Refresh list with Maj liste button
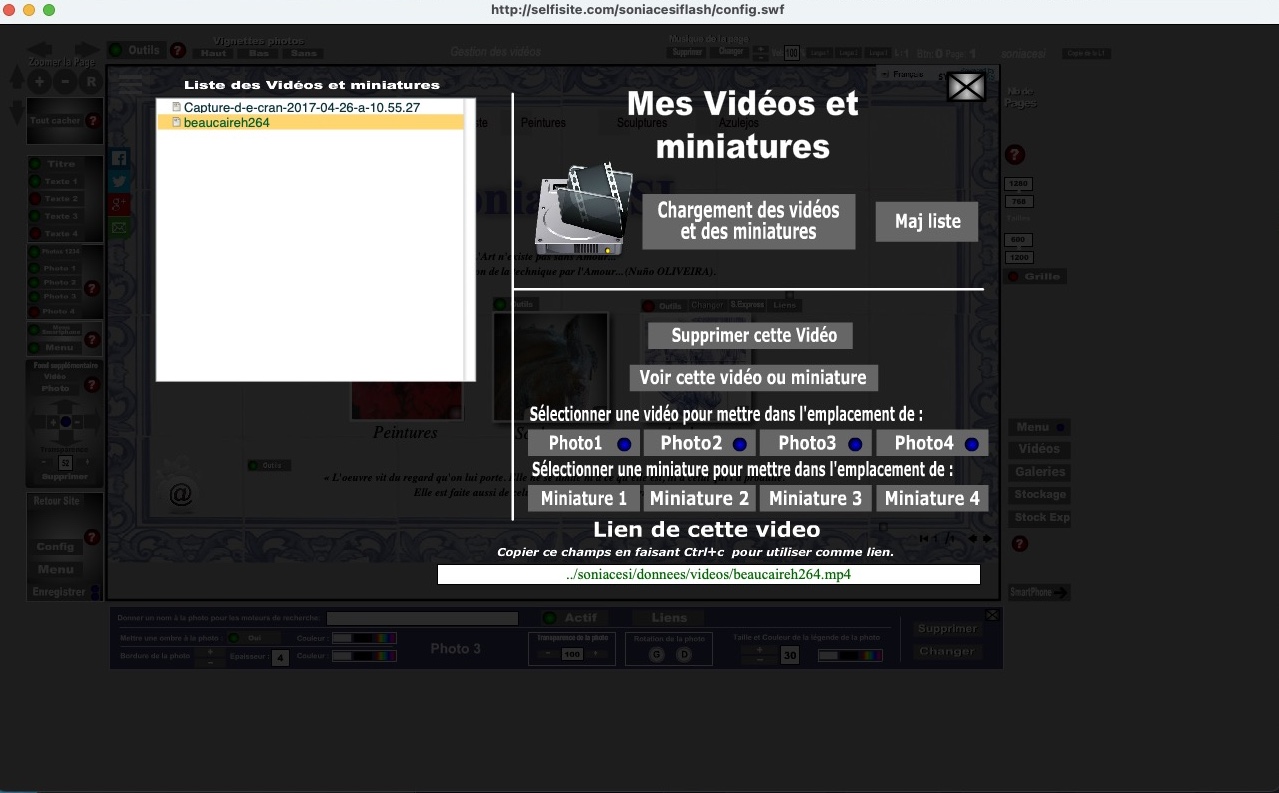This screenshot has width=1279, height=793. point(927,221)
